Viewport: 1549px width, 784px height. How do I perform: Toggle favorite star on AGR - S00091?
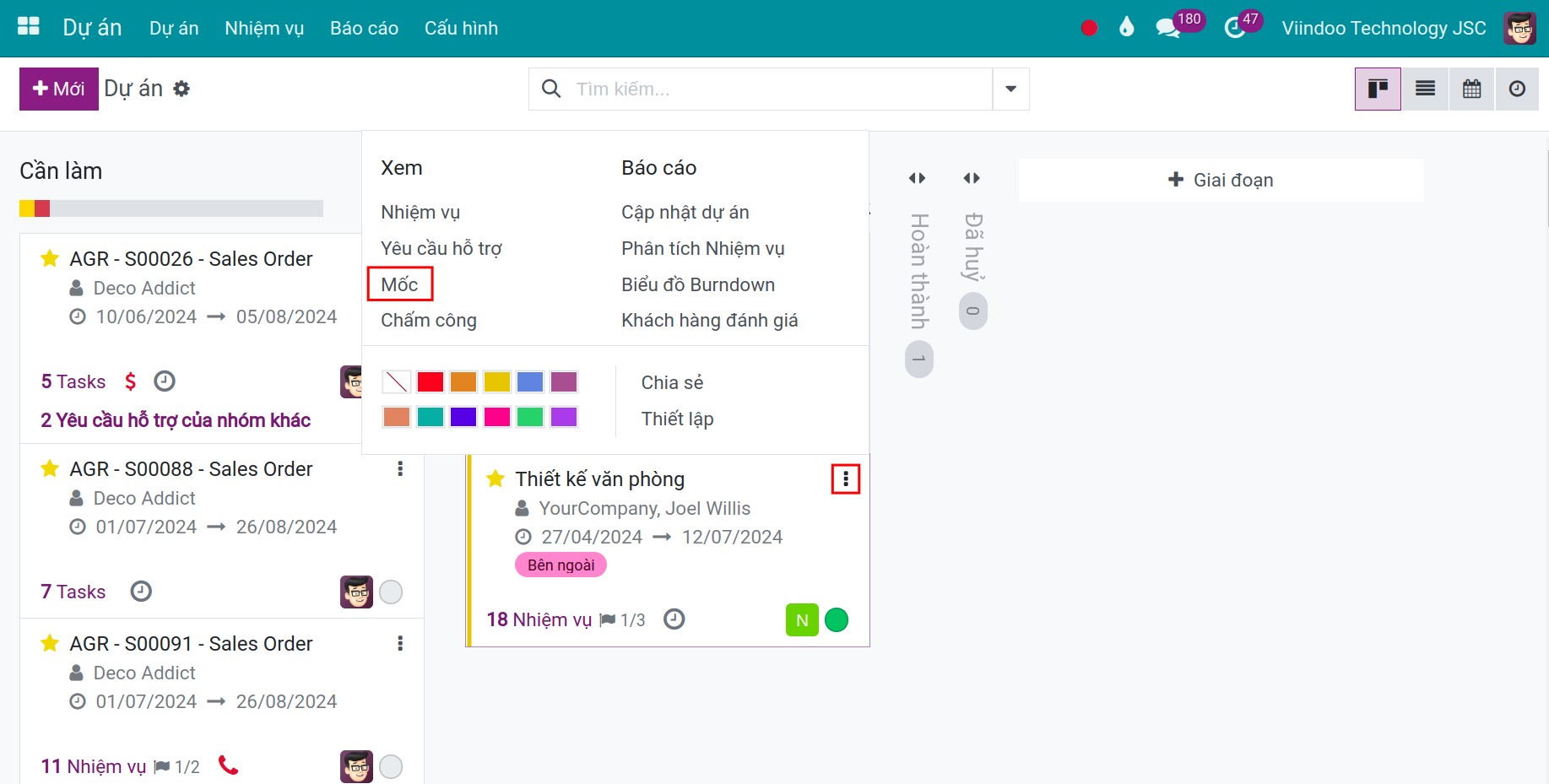(x=50, y=643)
